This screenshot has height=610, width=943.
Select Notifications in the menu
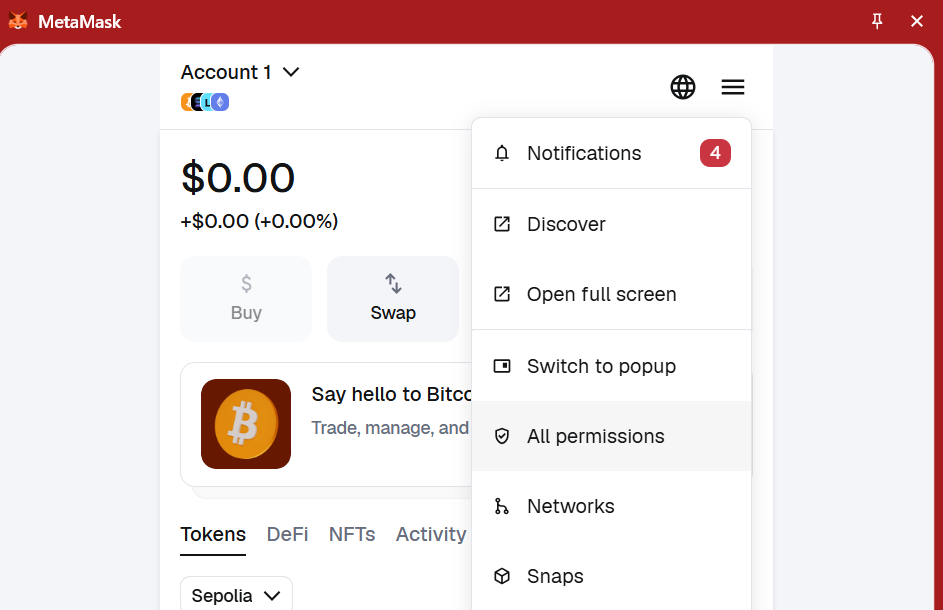coord(611,153)
